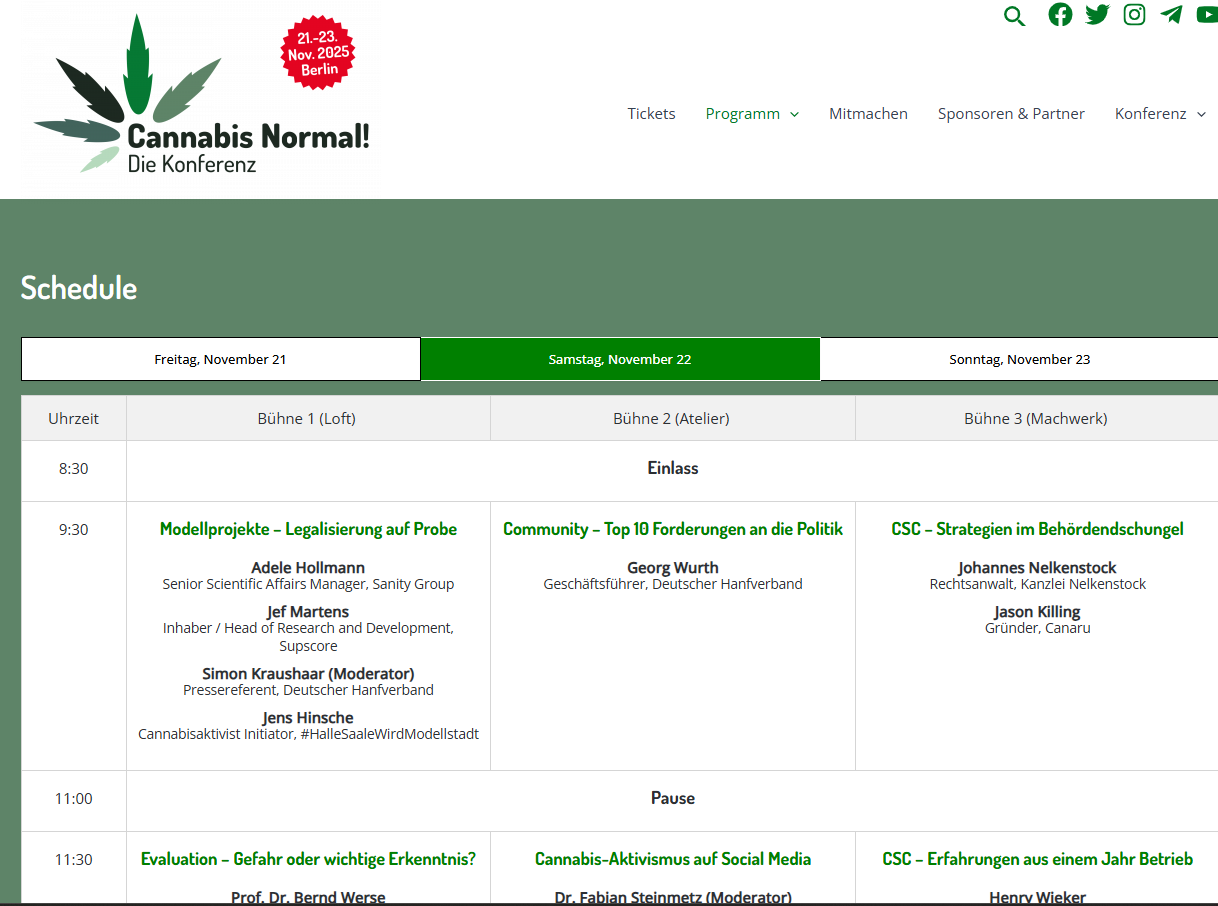Open the YouTube icon in header
Image resolution: width=1218 pixels, height=906 pixels.
click(1207, 14)
